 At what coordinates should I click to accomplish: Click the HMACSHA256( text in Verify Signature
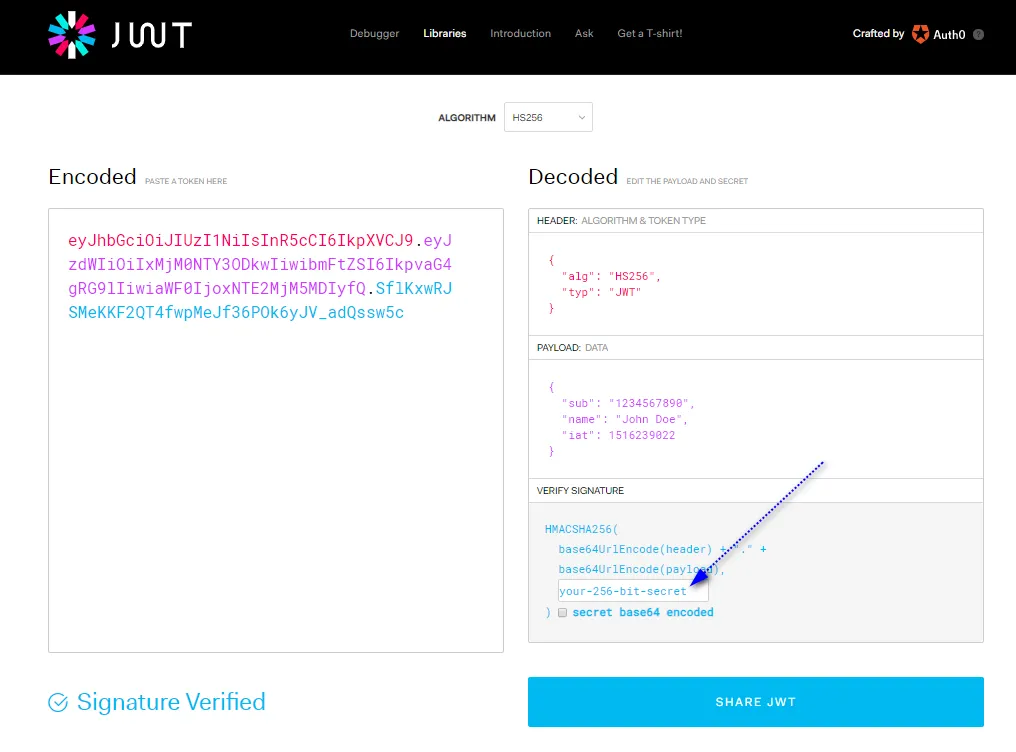point(581,529)
